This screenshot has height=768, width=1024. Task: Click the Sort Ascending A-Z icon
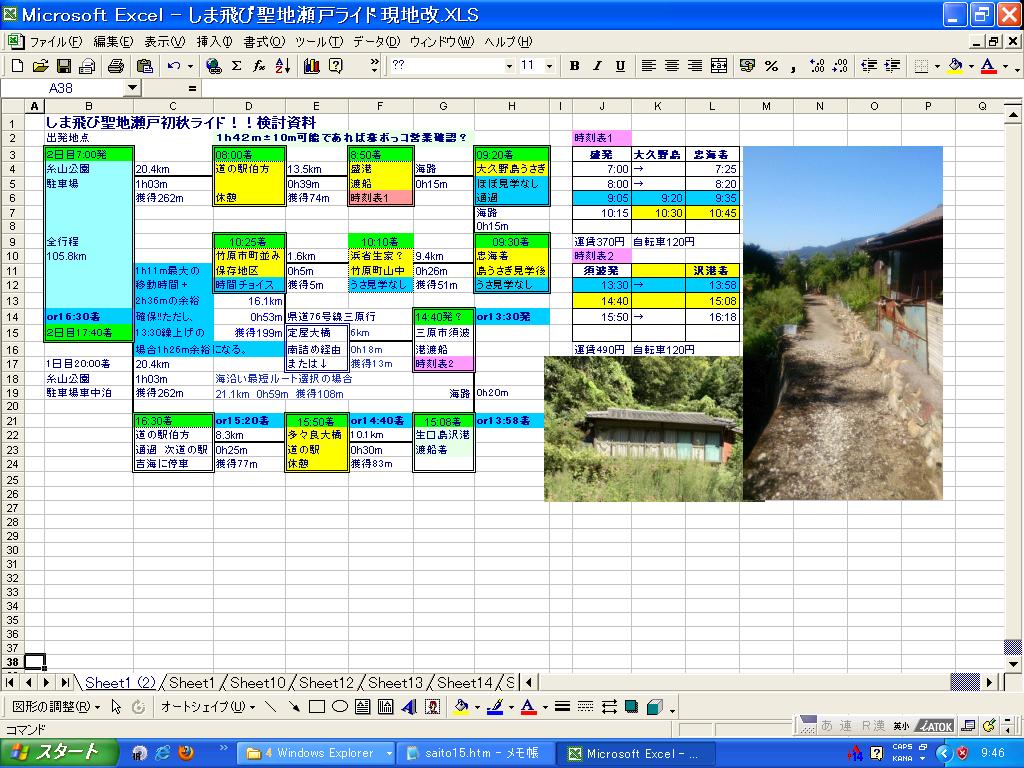tap(282, 66)
